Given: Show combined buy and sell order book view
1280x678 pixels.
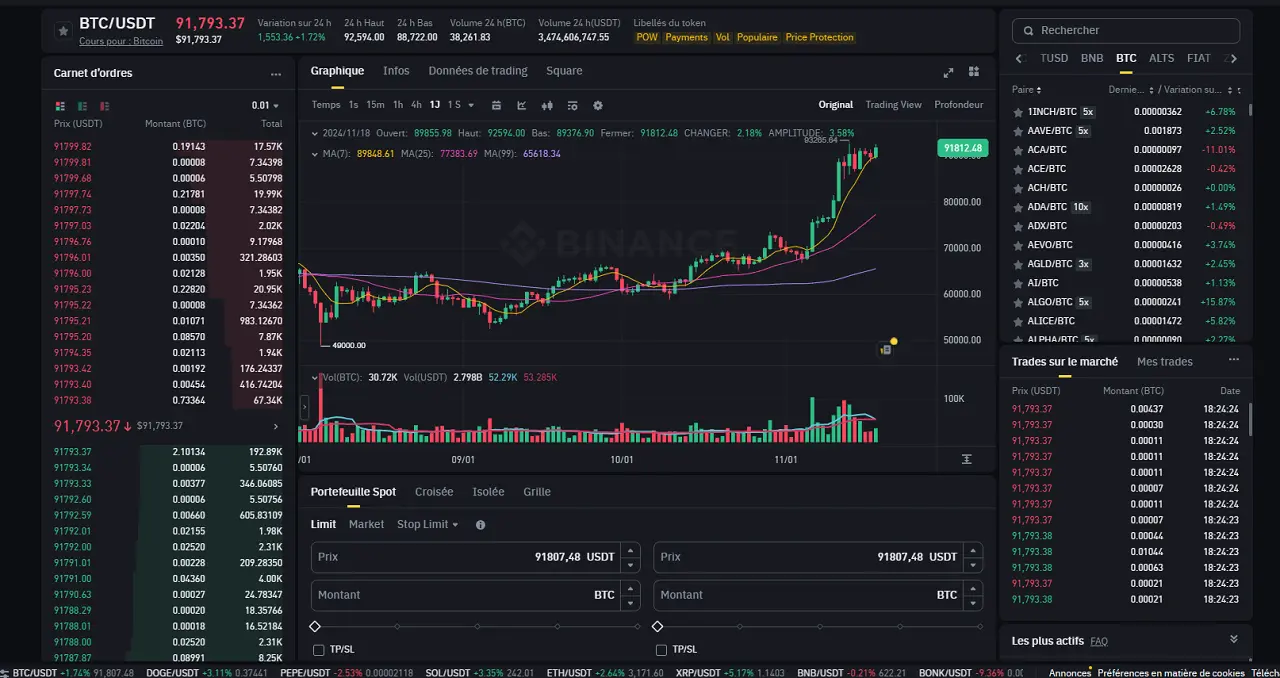Looking at the screenshot, I should [60, 106].
